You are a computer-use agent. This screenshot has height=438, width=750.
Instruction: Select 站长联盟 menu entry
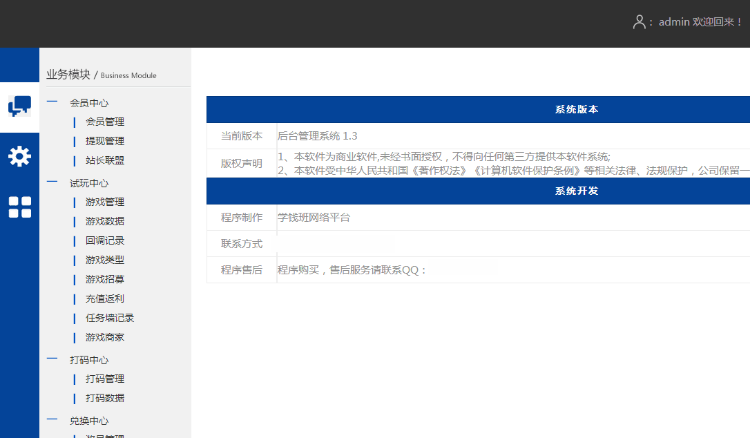coord(105,160)
